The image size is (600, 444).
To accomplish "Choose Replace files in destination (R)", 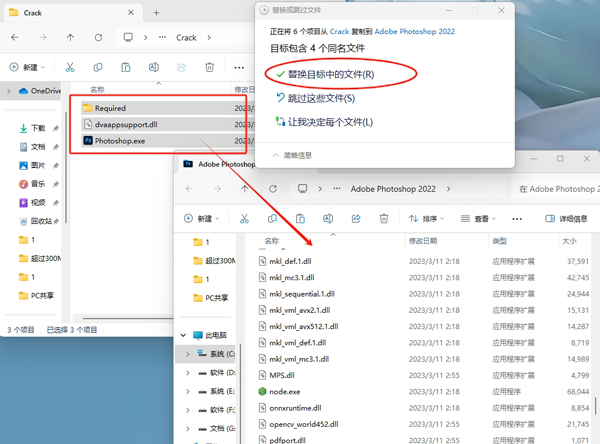I will 325,74.
